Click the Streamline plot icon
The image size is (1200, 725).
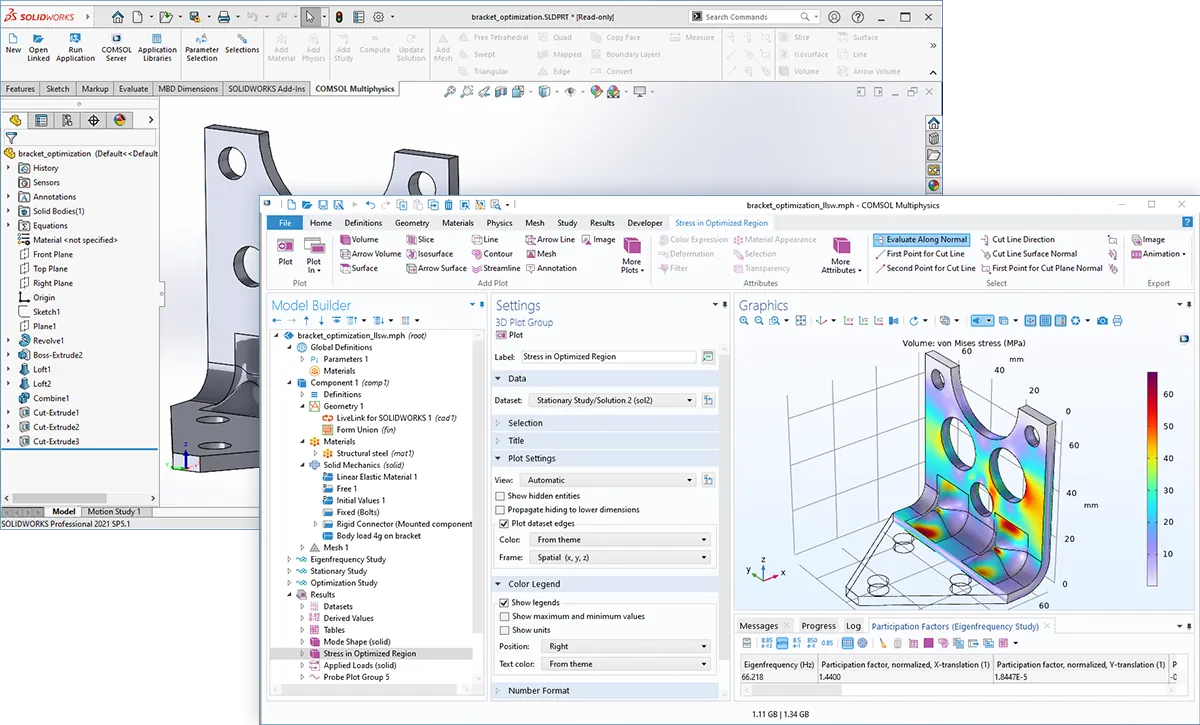tap(495, 268)
